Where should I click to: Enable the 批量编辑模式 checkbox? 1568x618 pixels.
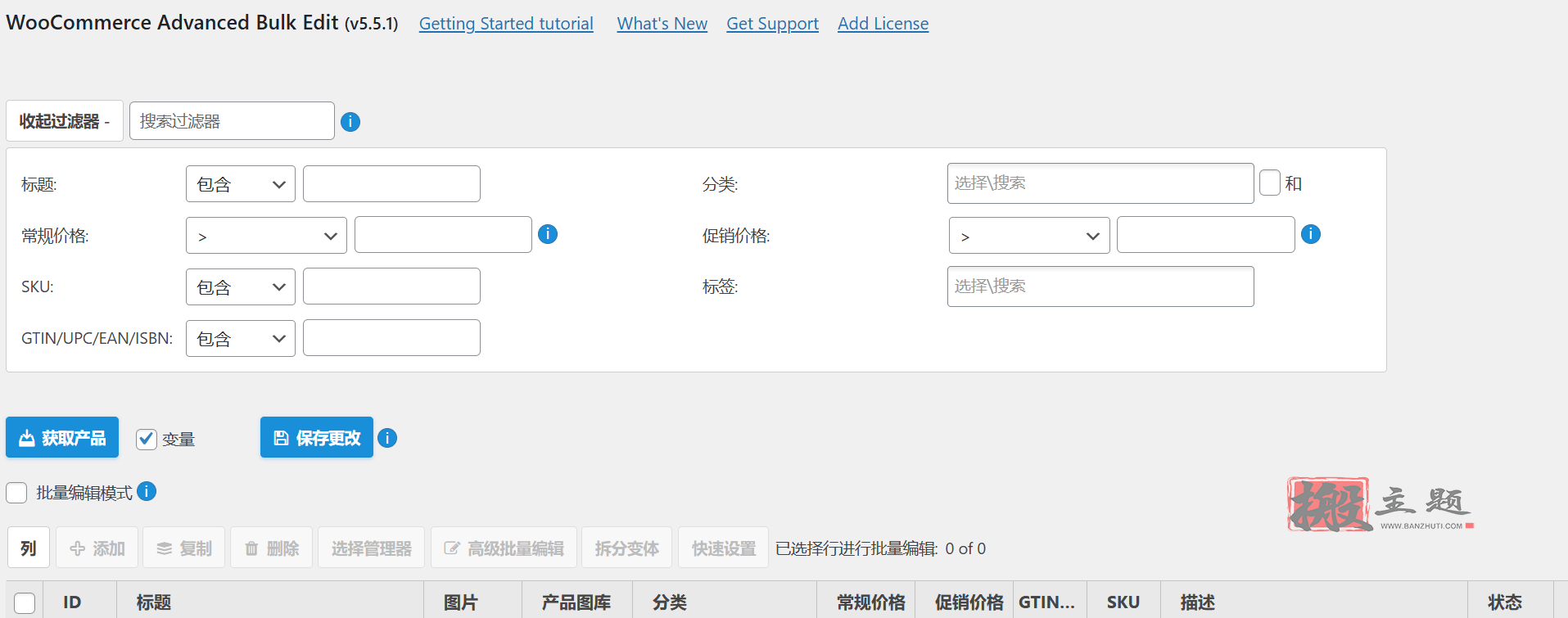coord(16,493)
